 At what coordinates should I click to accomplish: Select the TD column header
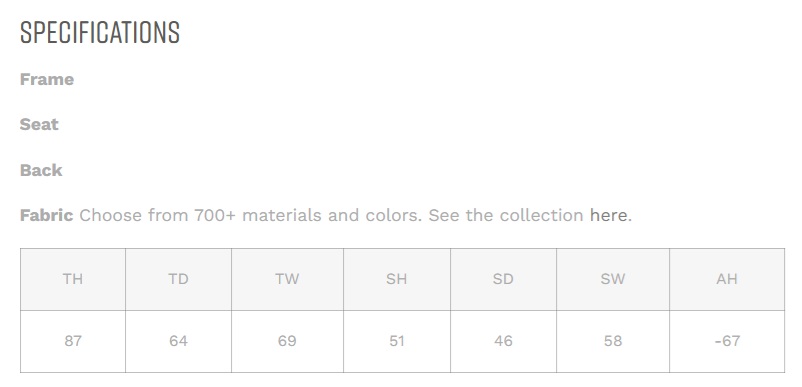click(179, 279)
